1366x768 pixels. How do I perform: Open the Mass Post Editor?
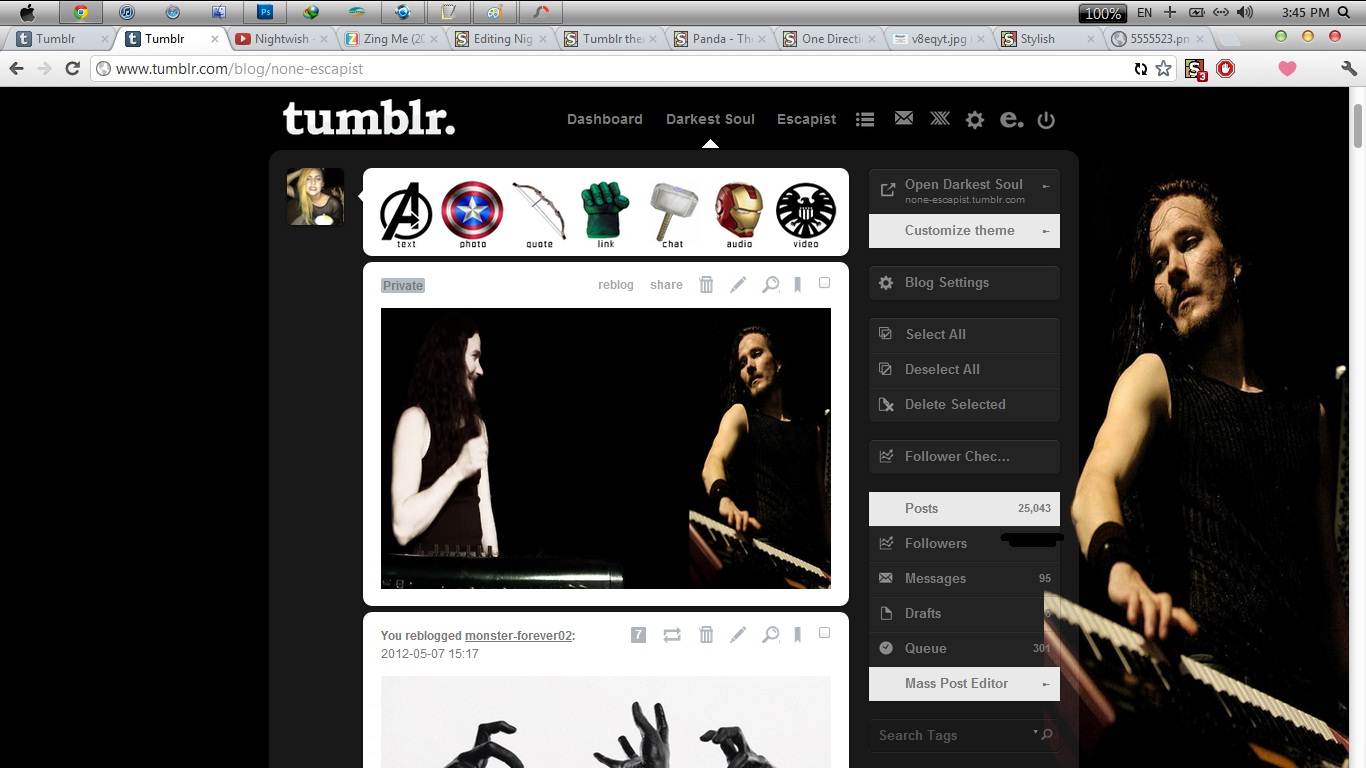click(964, 684)
